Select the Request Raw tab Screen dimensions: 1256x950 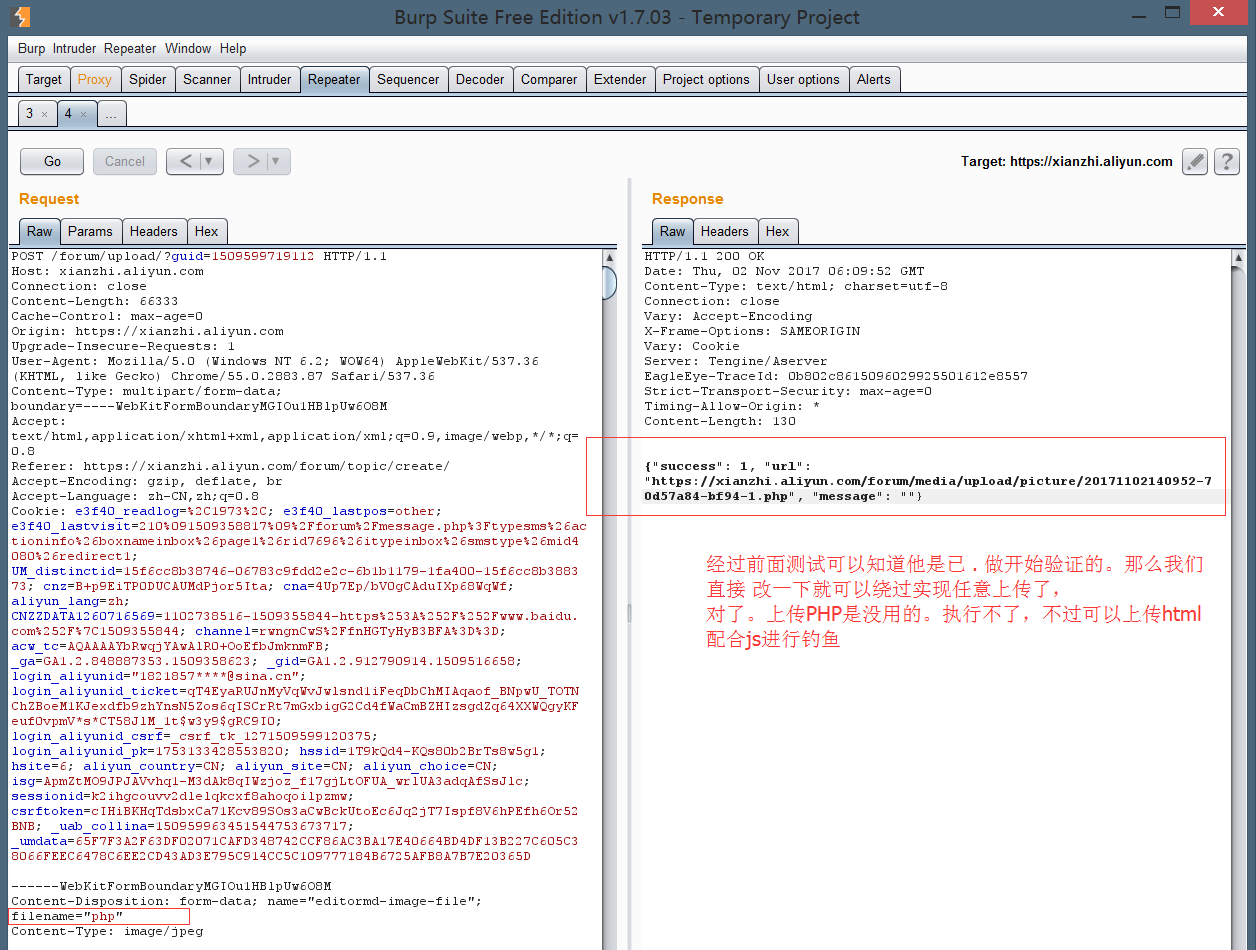coord(40,231)
